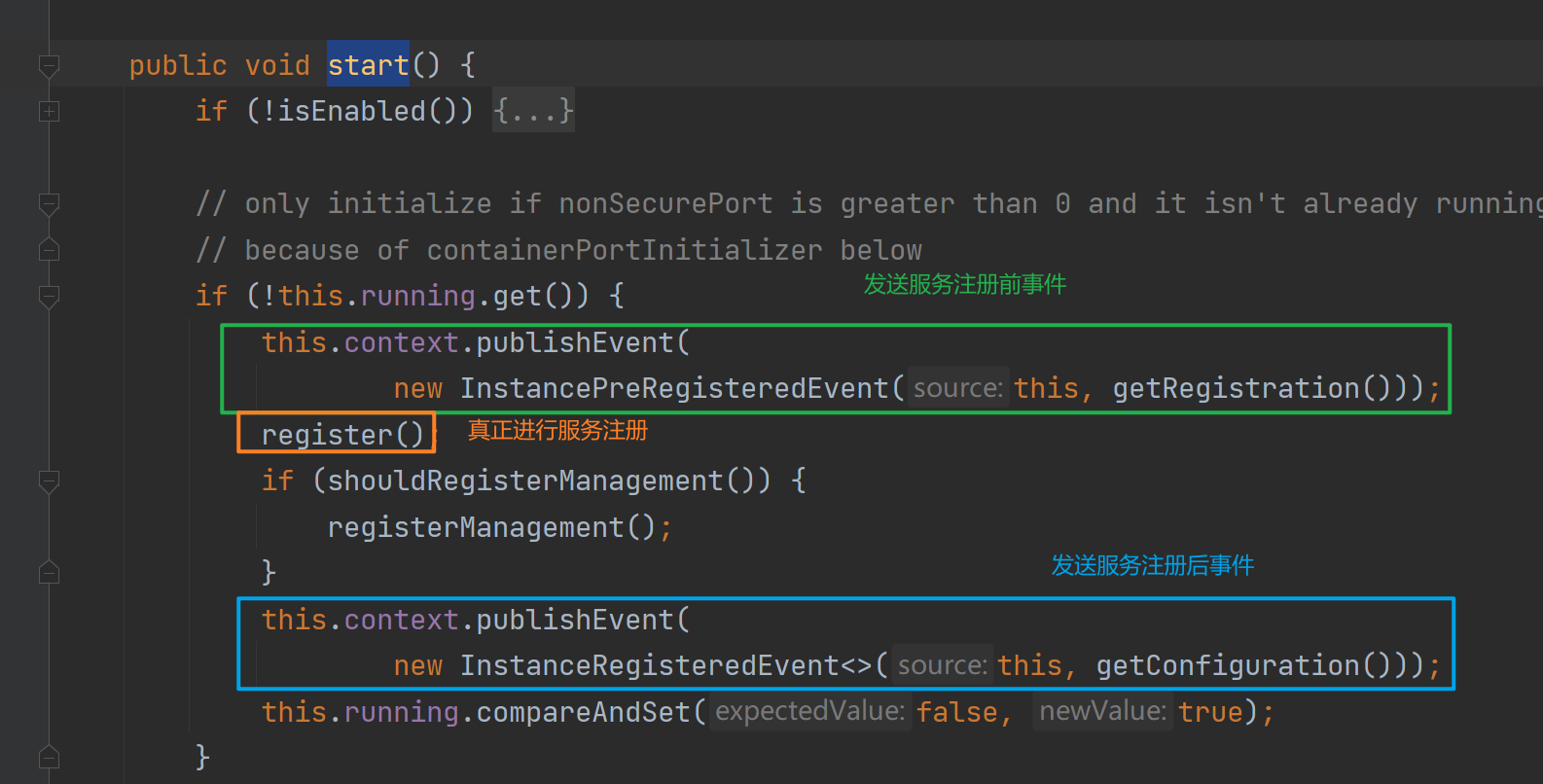Click the 'public' keyword

pos(178,65)
